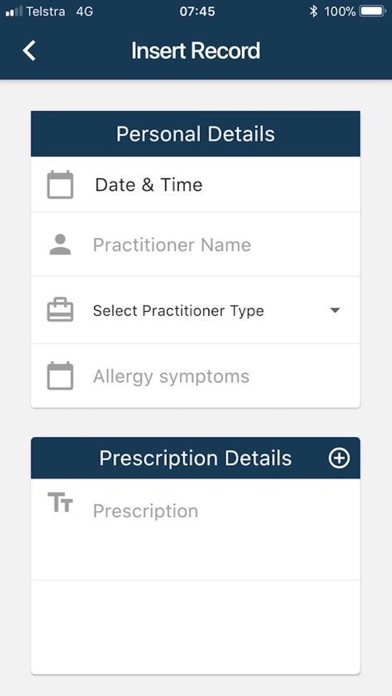This screenshot has width=392, height=696.
Task: Tap the Prescription Details section header
Action: (195, 458)
